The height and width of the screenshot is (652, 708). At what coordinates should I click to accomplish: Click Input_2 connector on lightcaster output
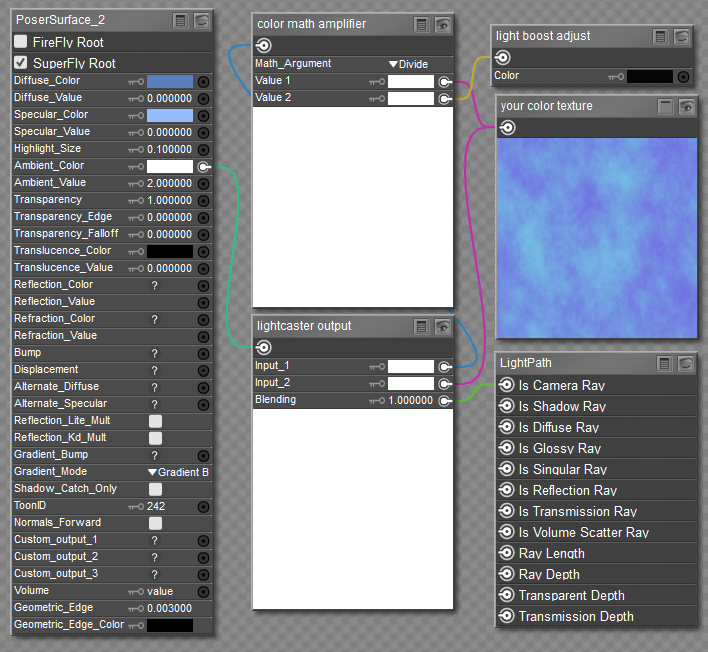tap(444, 383)
